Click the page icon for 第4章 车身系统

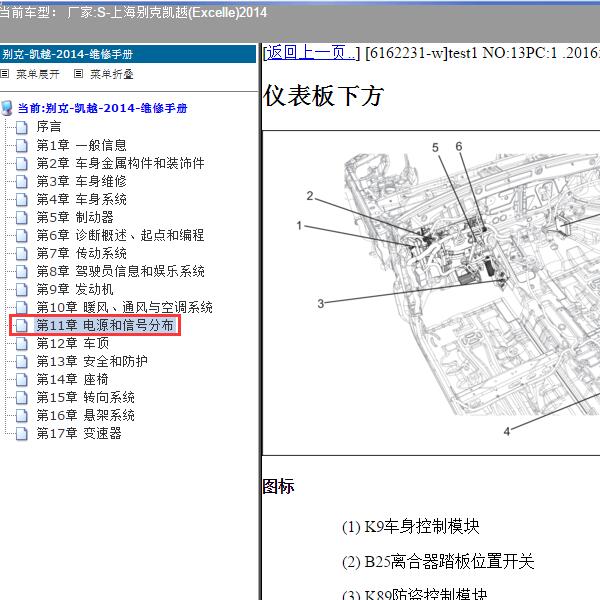point(22,199)
